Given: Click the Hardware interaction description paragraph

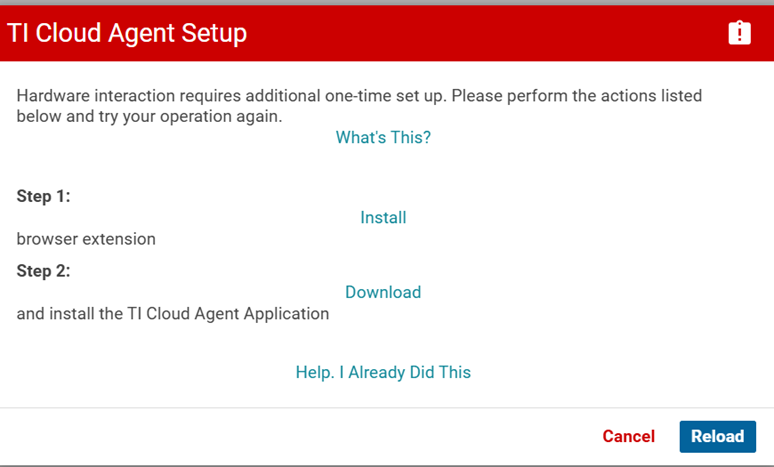Looking at the screenshot, I should point(359,106).
